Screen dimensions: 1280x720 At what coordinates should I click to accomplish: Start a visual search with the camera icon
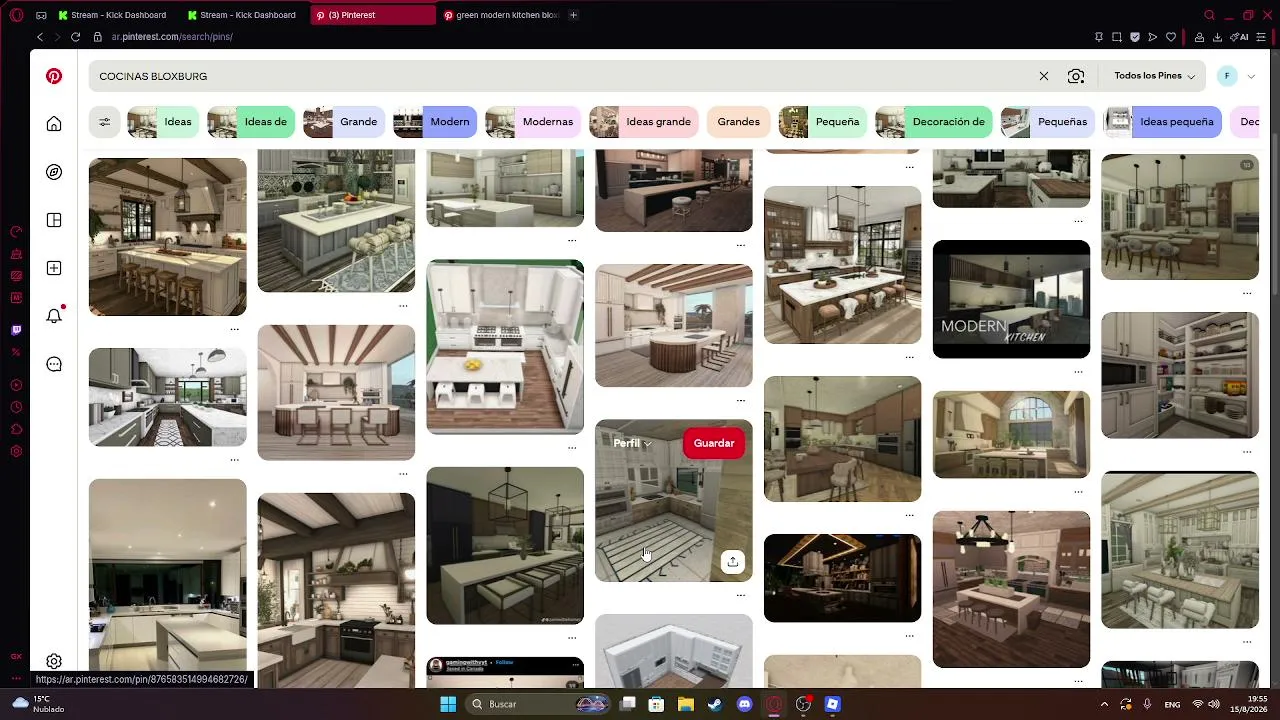point(1076,76)
